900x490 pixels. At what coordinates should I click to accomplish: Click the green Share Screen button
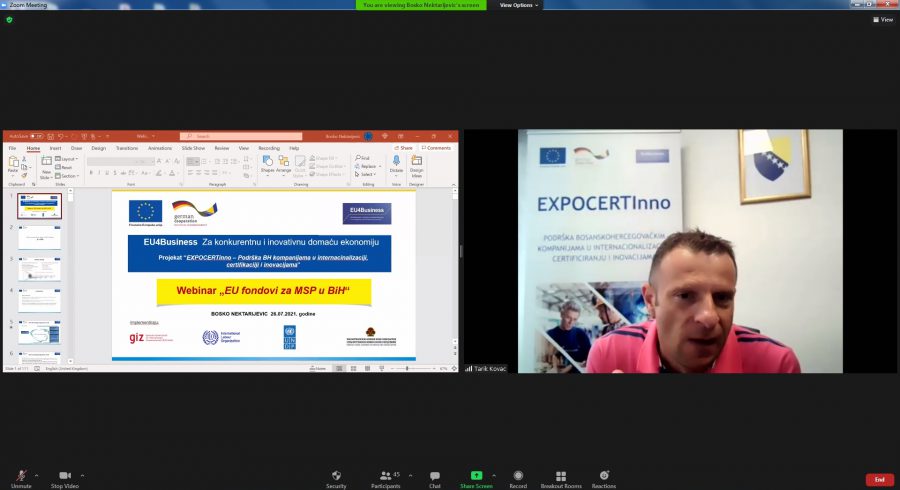tap(476, 479)
